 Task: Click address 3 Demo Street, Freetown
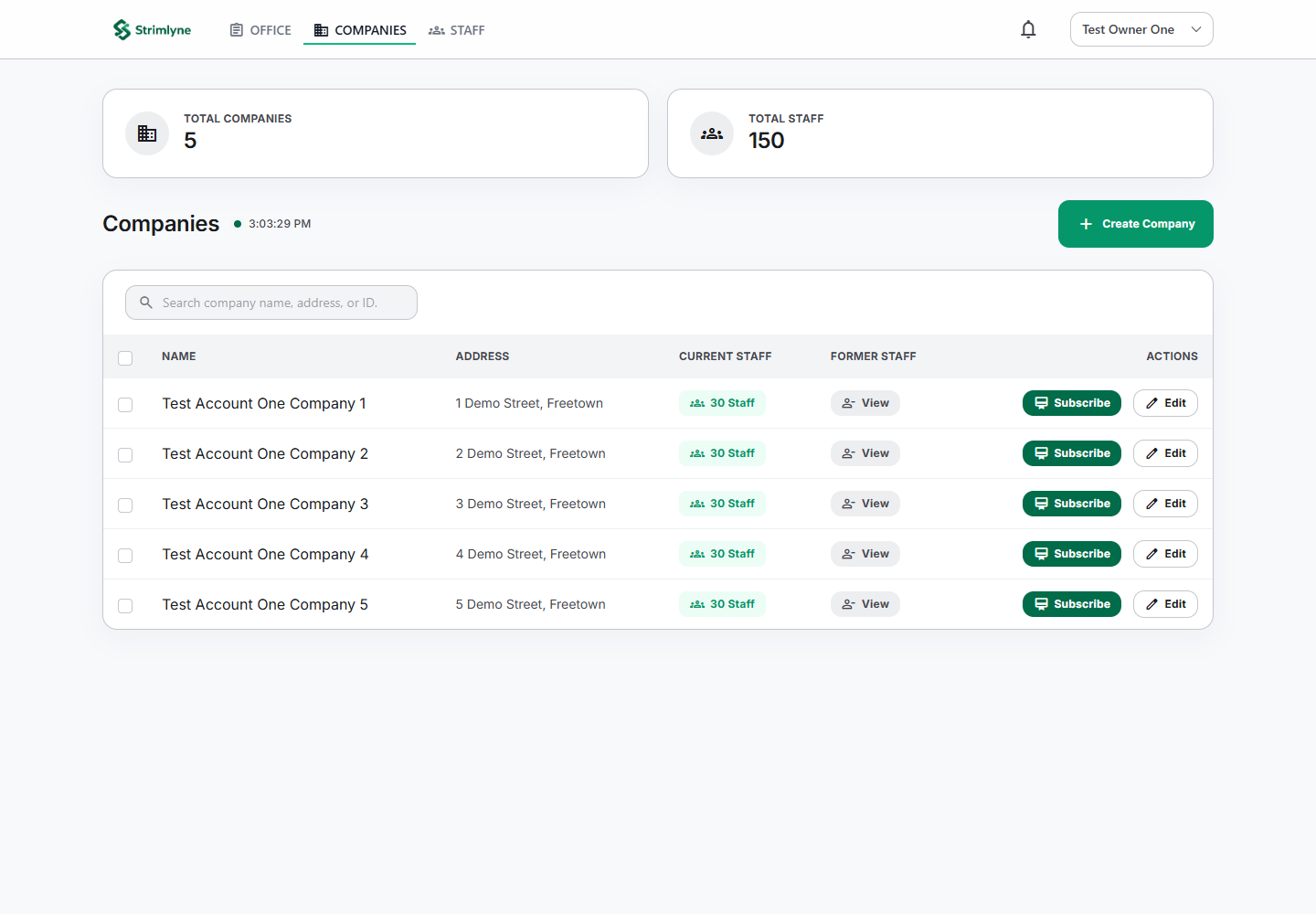pyautogui.click(x=531, y=504)
